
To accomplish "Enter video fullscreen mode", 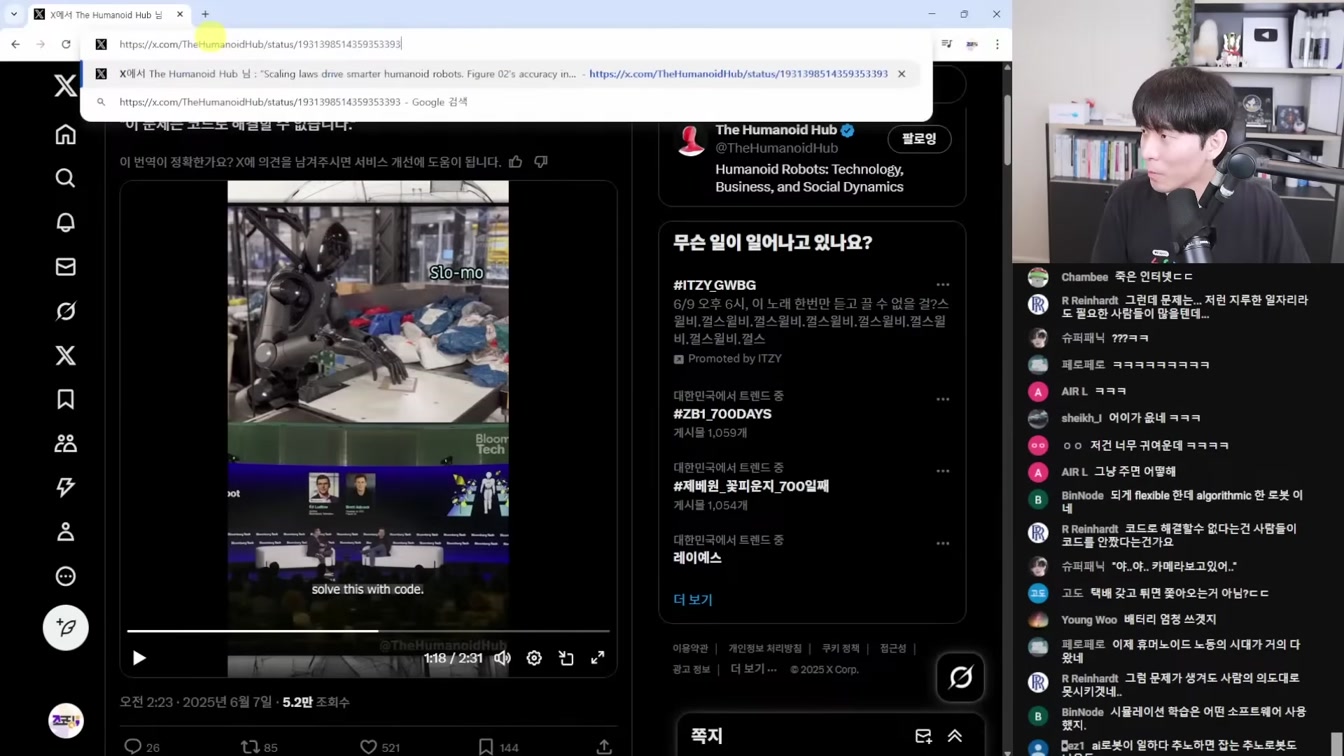I will (598, 658).
